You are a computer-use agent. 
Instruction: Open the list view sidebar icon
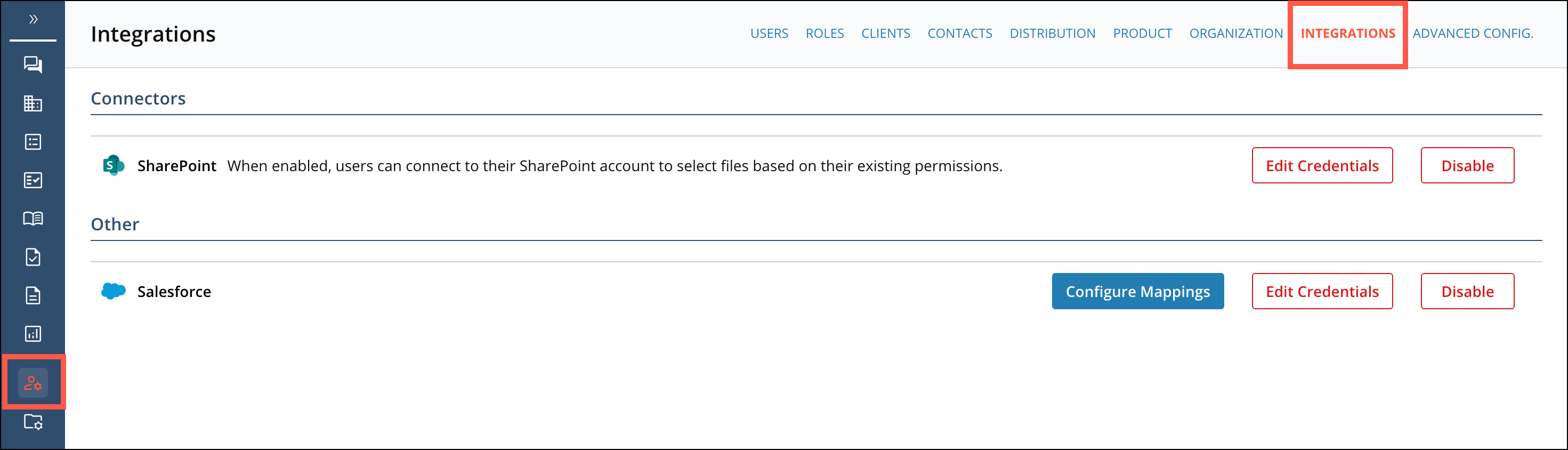(33, 142)
